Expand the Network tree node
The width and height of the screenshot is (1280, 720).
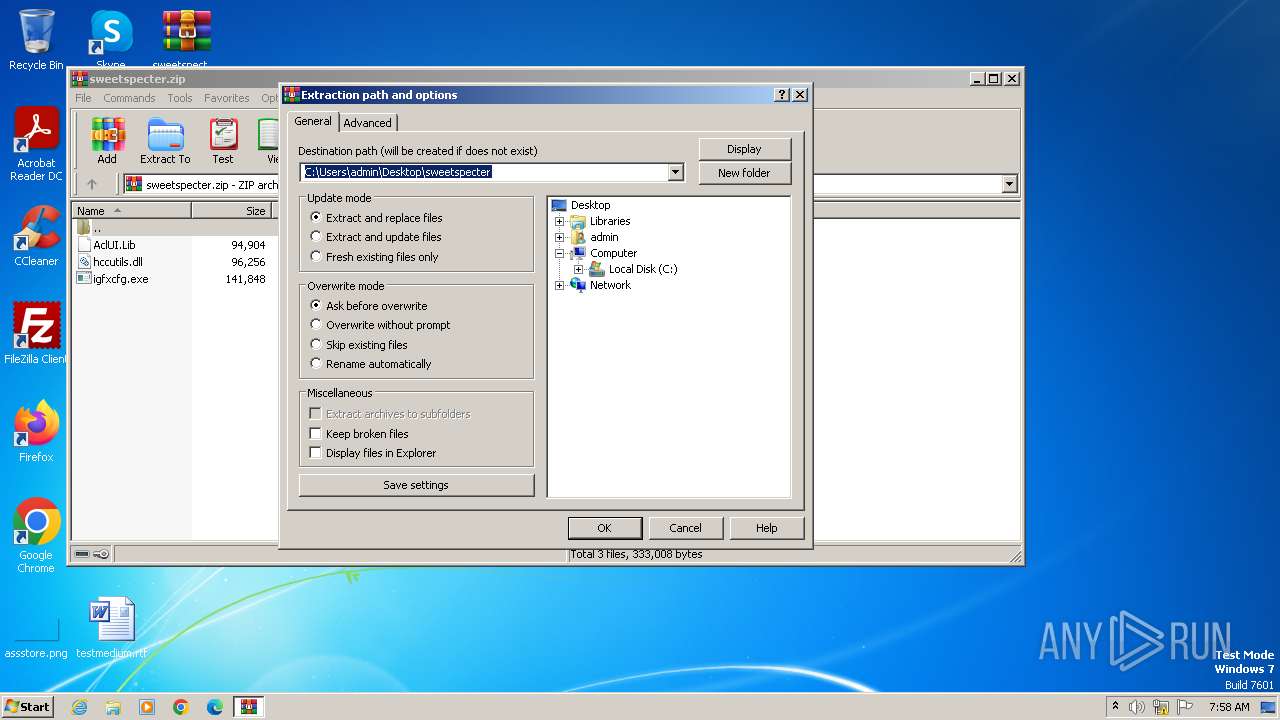560,285
